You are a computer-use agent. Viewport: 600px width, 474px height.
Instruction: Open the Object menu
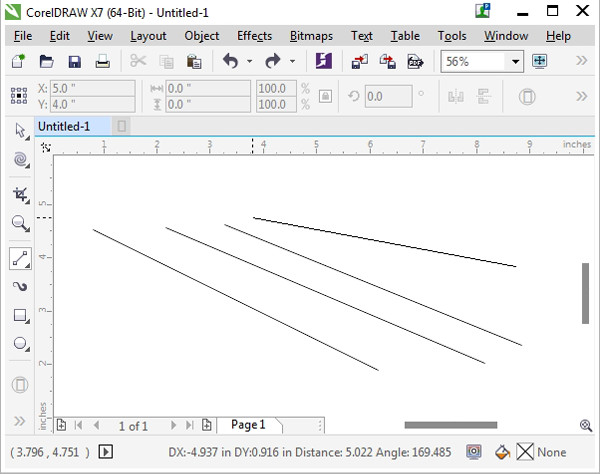tap(202, 36)
